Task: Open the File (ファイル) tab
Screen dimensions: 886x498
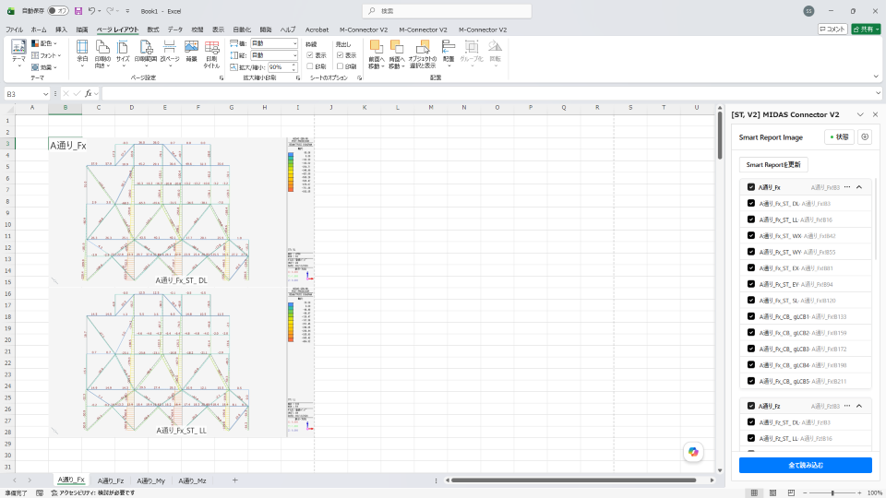Action: click(x=14, y=29)
